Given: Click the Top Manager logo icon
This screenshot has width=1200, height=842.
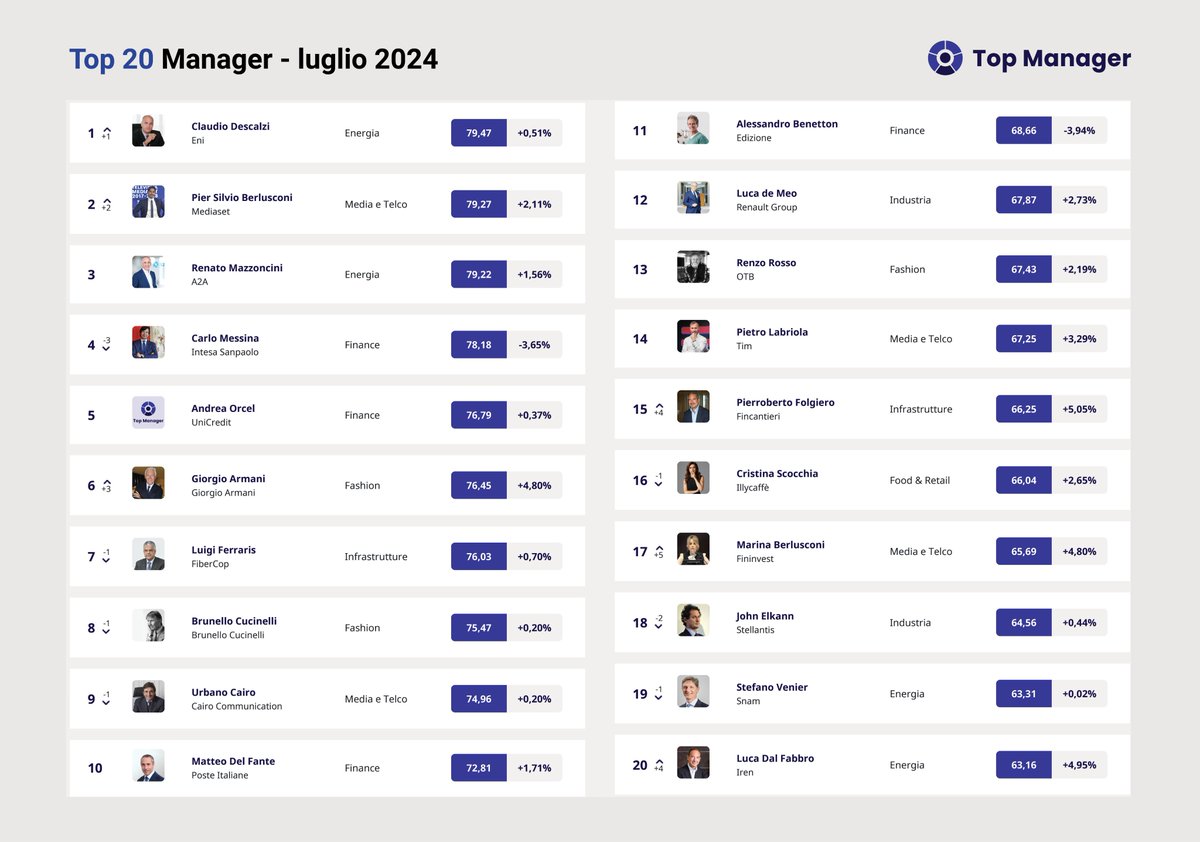Looking at the screenshot, I should pos(944,58).
